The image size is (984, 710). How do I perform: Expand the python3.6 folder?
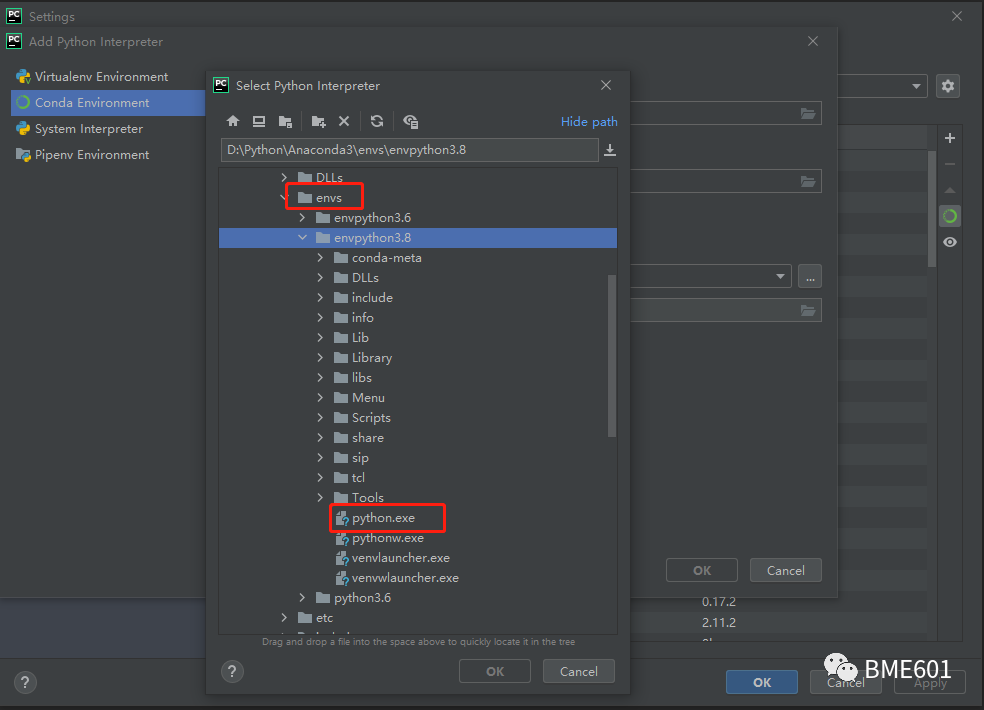302,598
